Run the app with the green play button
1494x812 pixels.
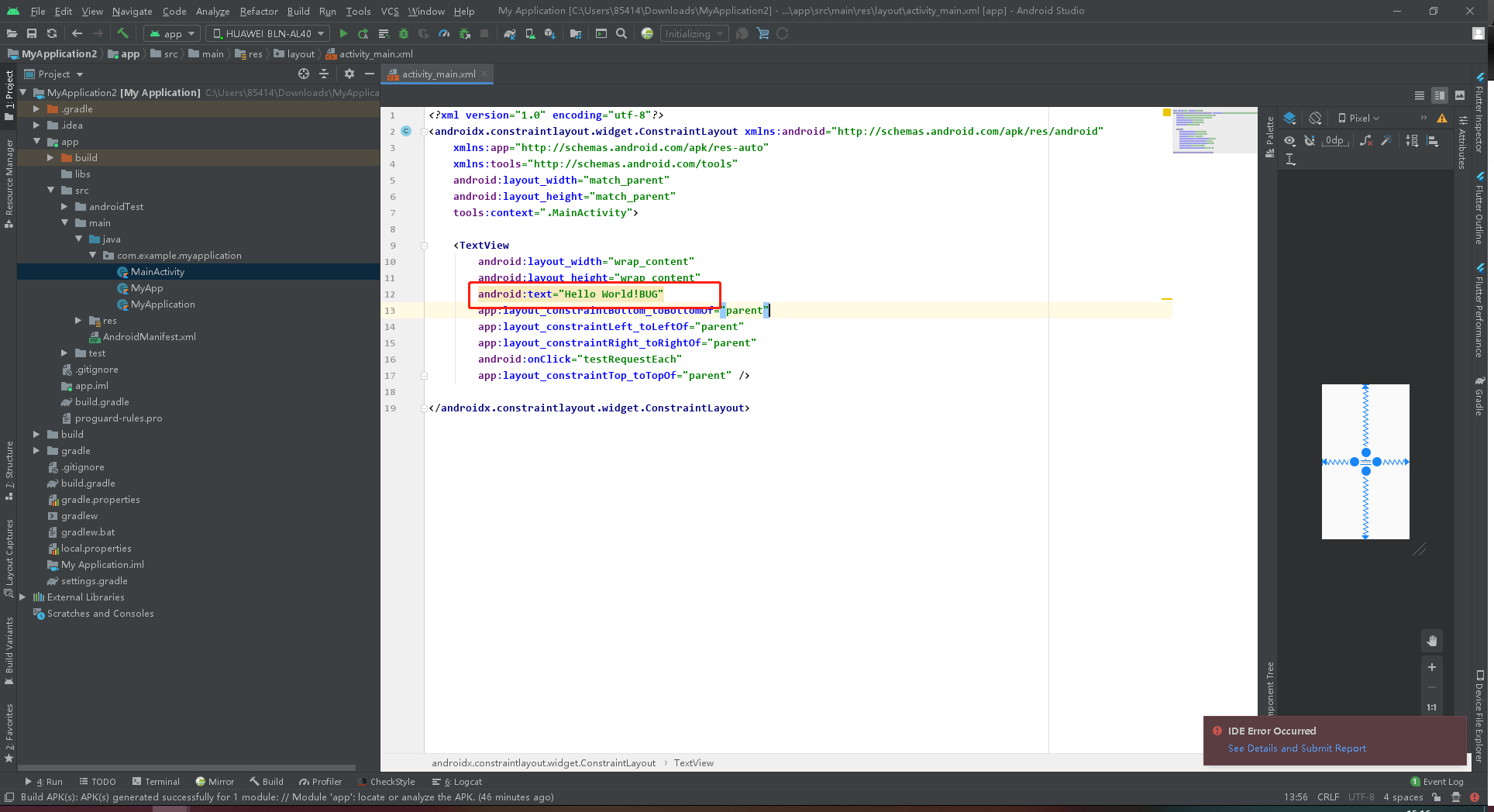(x=343, y=33)
